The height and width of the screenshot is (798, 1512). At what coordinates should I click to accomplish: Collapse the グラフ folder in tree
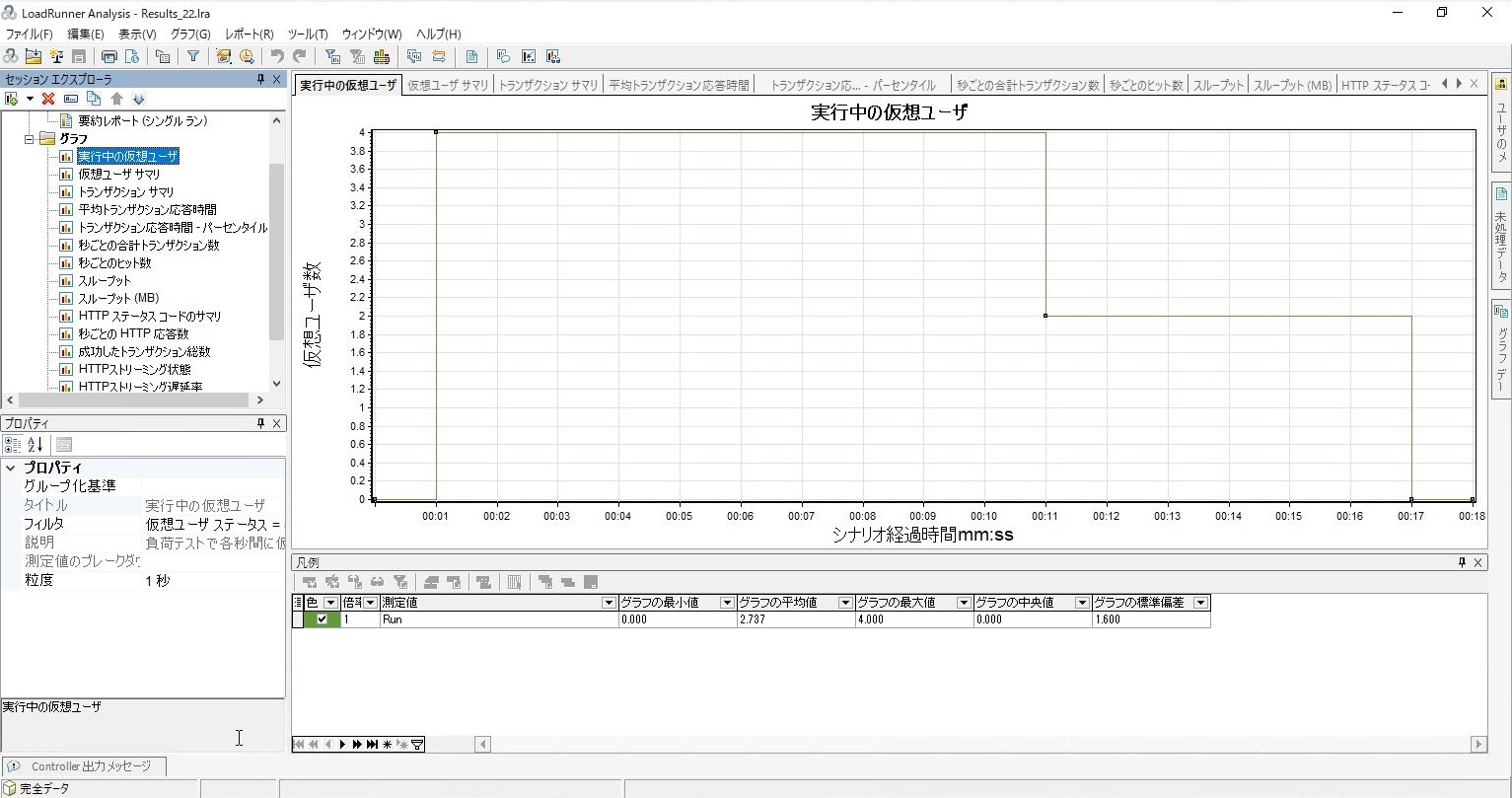(30, 139)
